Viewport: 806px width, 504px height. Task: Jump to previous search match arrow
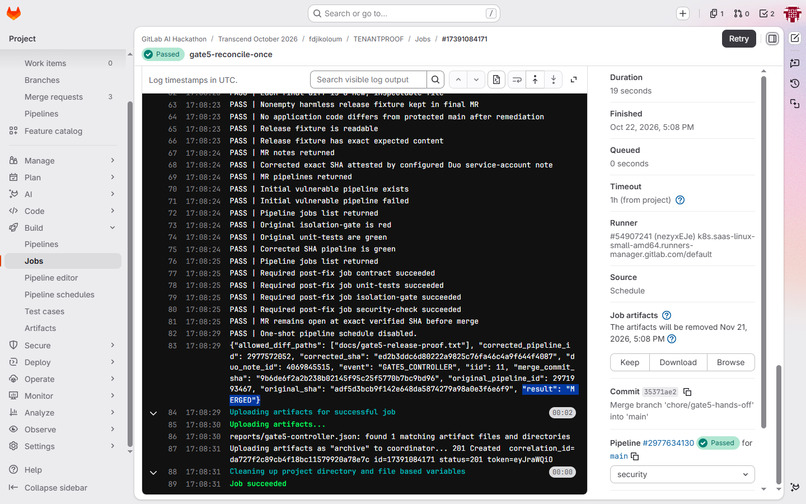[458, 80]
